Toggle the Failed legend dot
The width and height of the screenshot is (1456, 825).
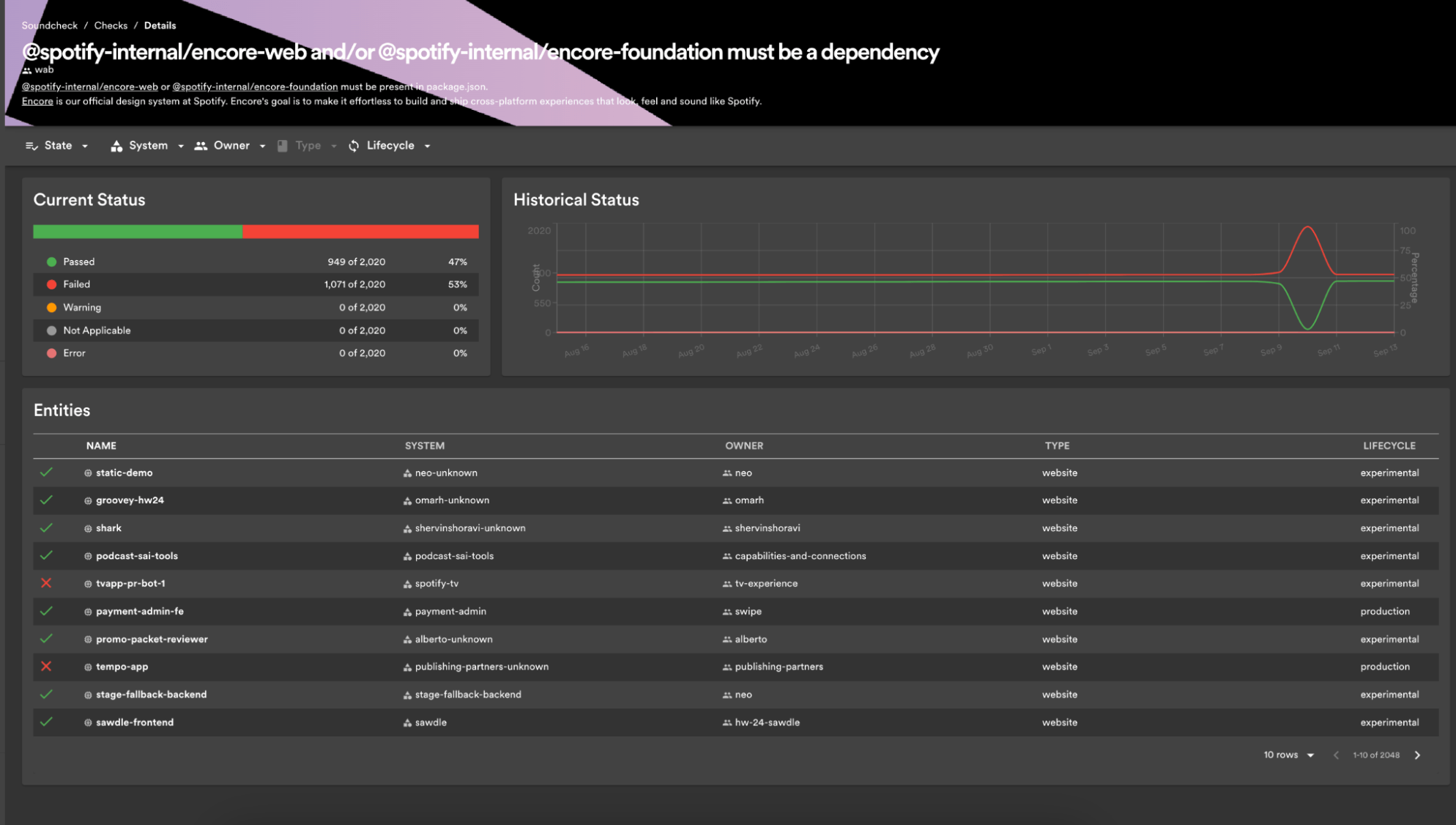click(x=51, y=284)
